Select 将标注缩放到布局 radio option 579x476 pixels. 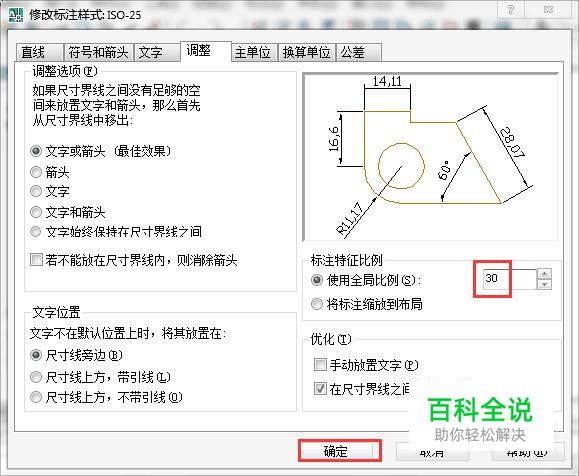pyautogui.click(x=317, y=304)
